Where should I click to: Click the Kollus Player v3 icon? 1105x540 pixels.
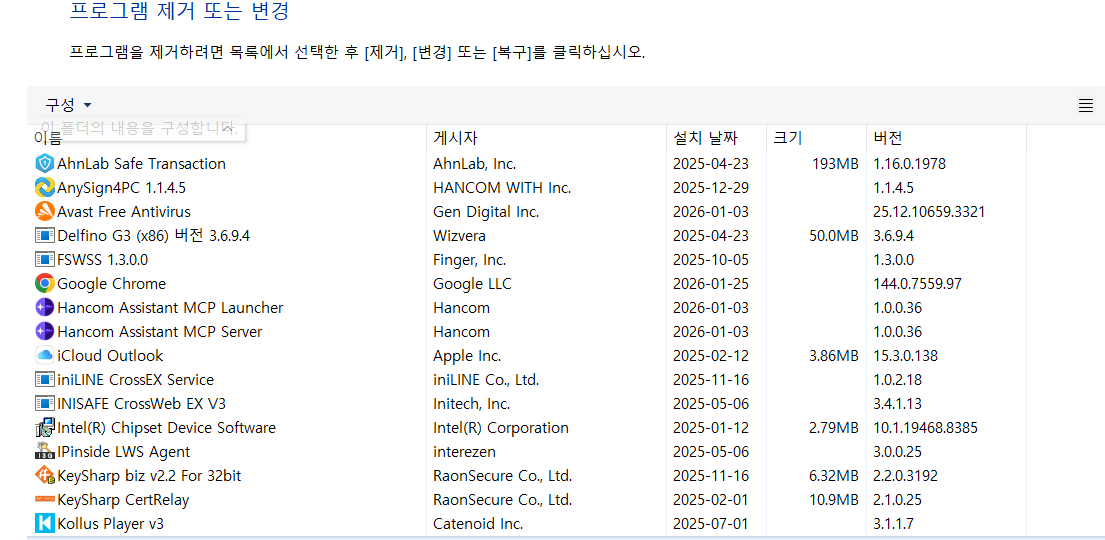click(x=44, y=524)
